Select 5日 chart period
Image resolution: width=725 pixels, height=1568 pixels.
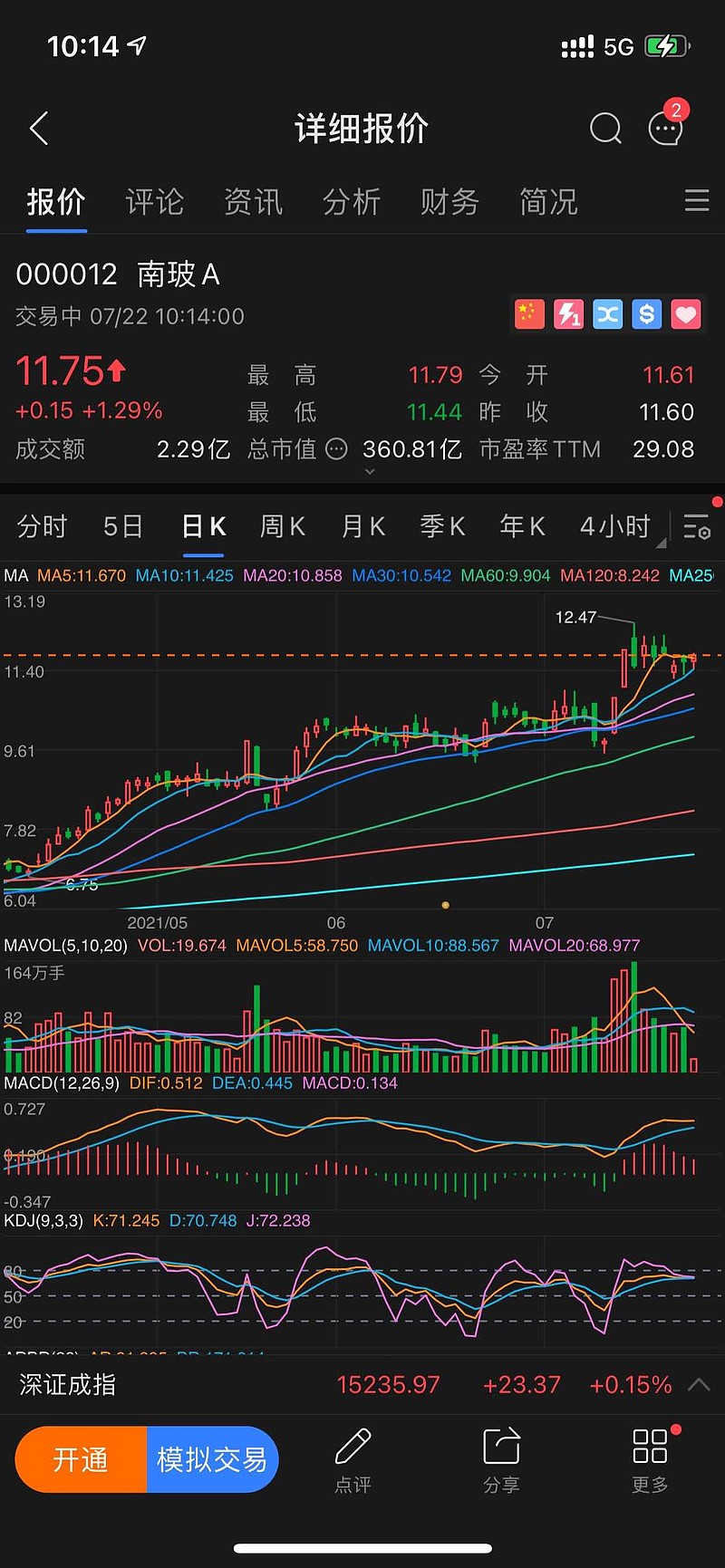tap(123, 526)
